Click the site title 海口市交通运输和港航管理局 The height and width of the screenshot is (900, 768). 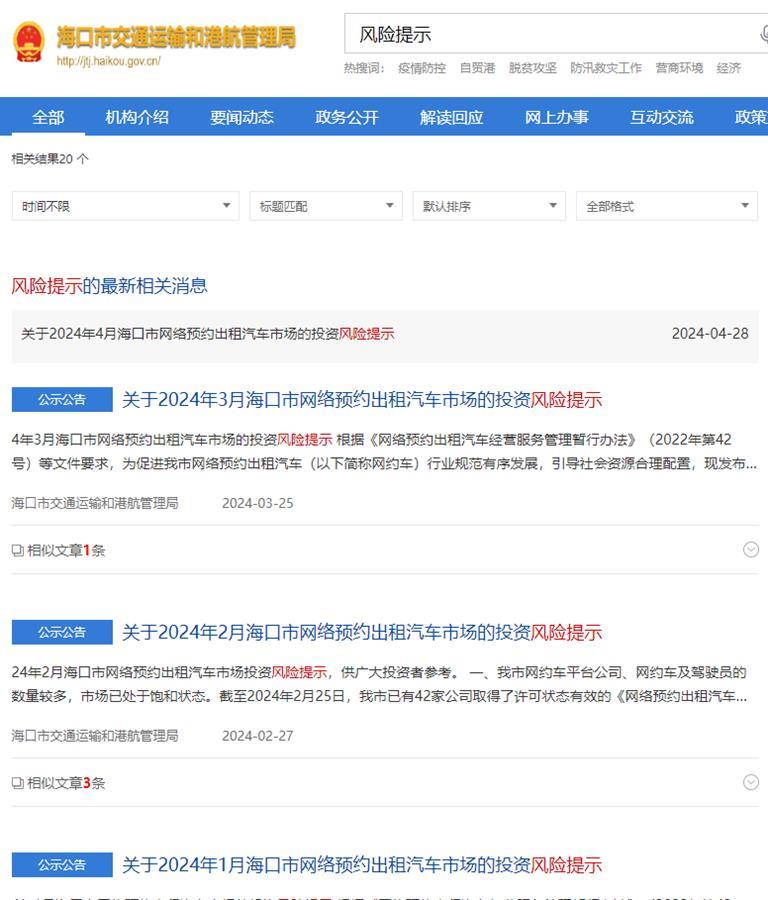click(x=176, y=37)
